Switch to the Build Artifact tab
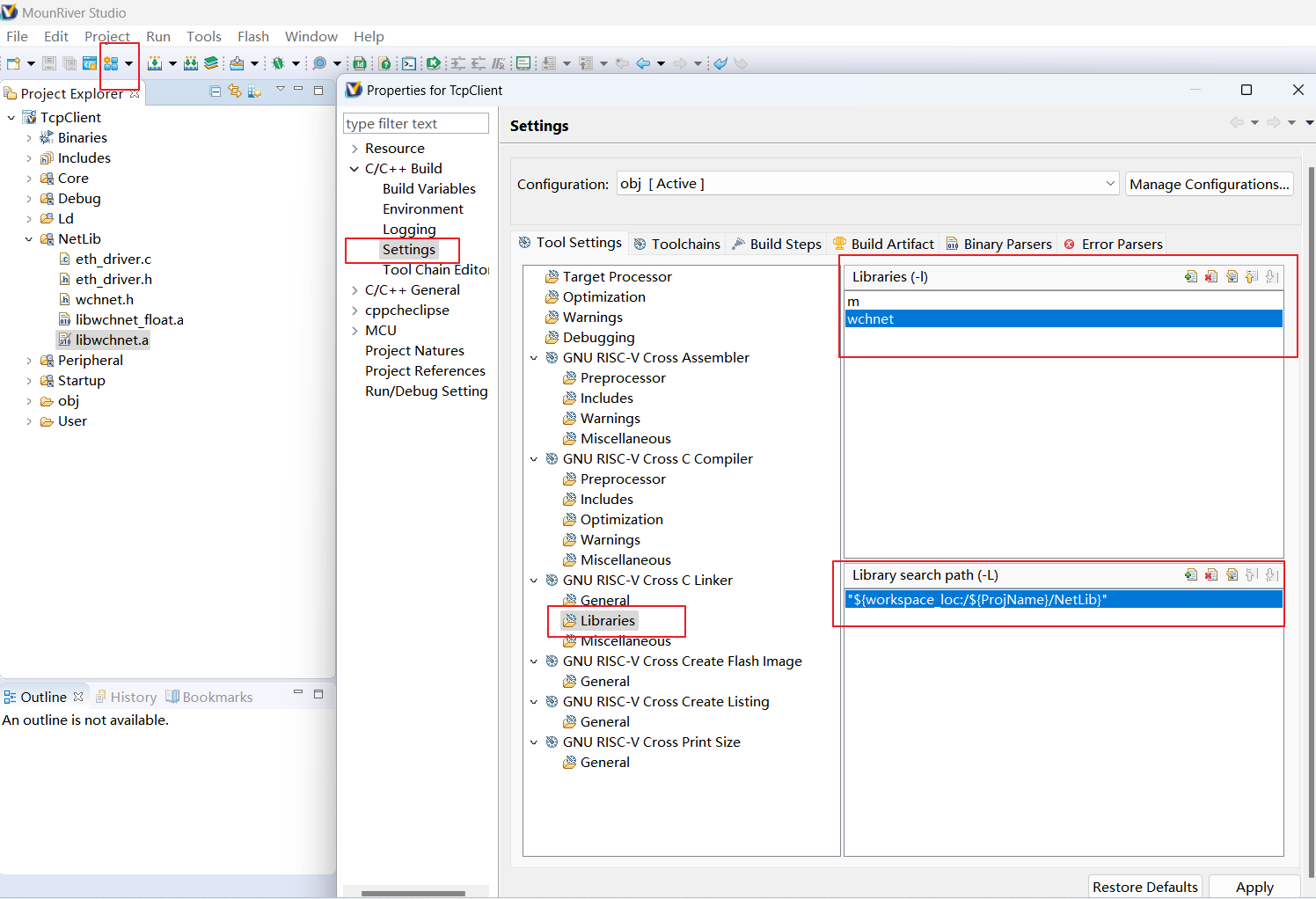This screenshot has height=899, width=1316. point(883,244)
